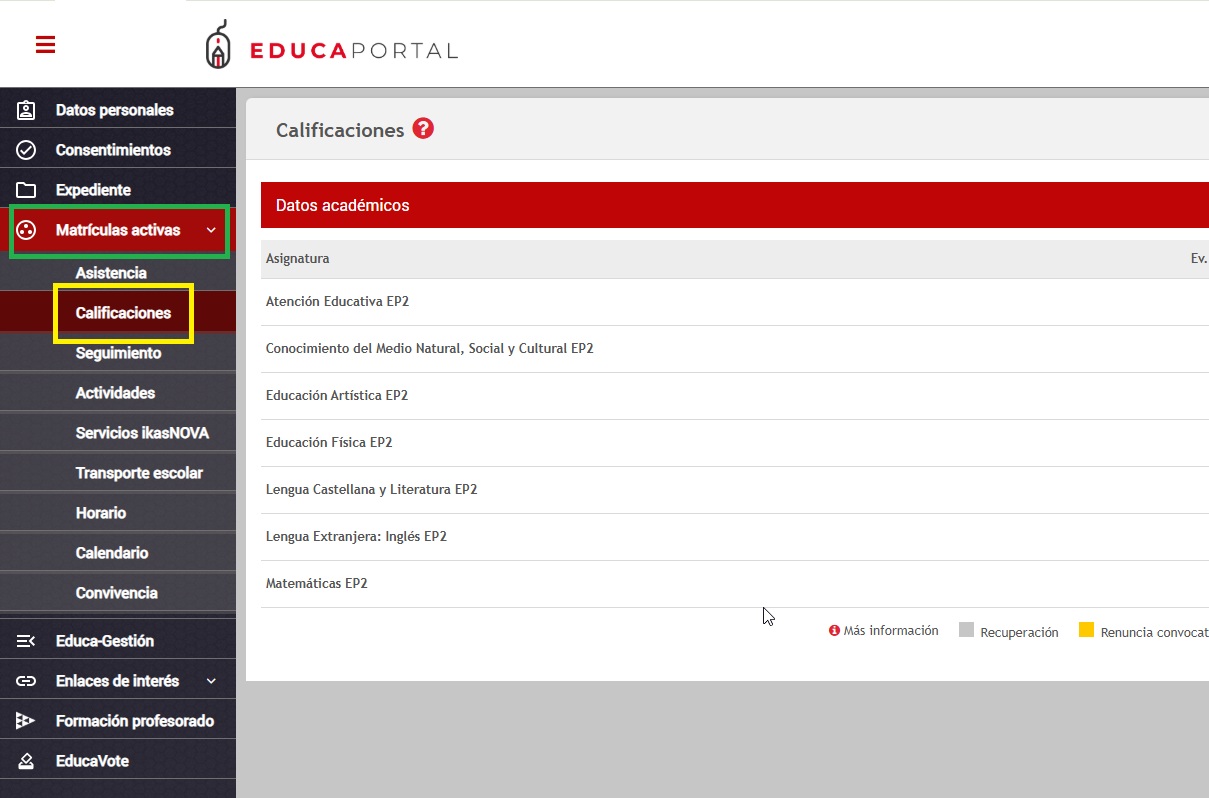The image size is (1209, 798).
Task: Click the Educa-Gestión list icon
Action: [x=26, y=641]
